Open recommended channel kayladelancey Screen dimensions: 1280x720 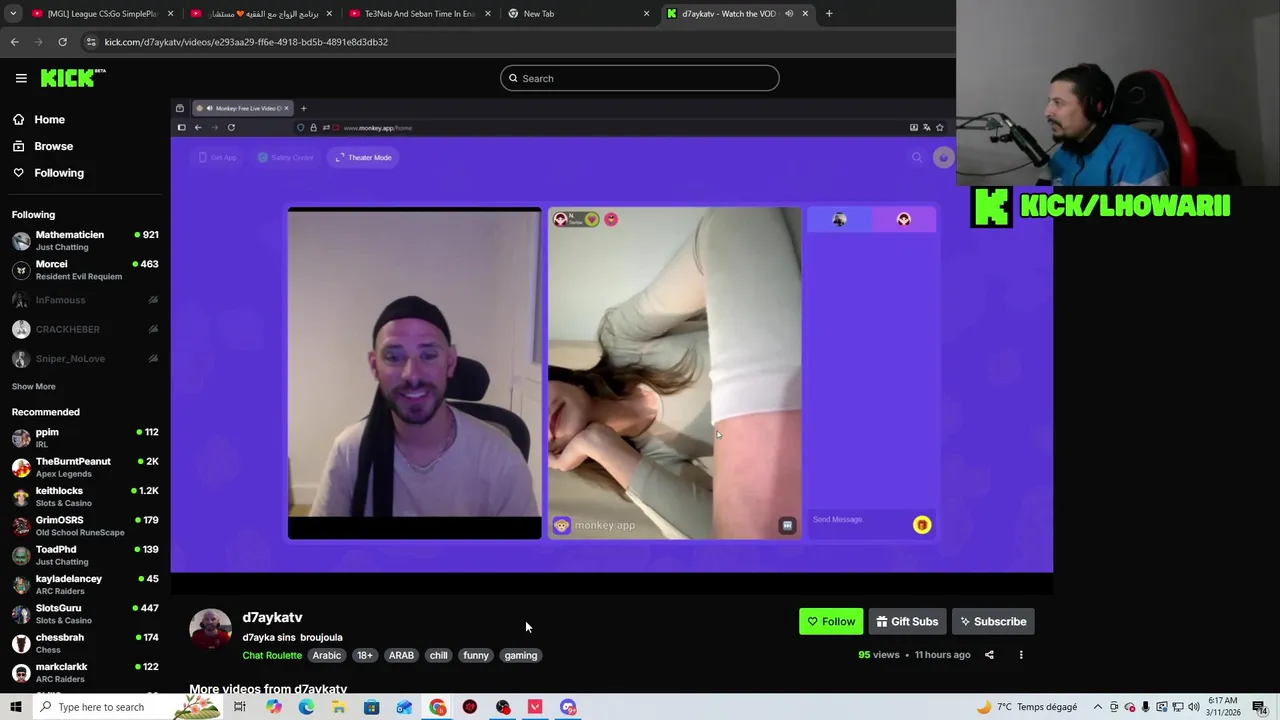(x=85, y=584)
